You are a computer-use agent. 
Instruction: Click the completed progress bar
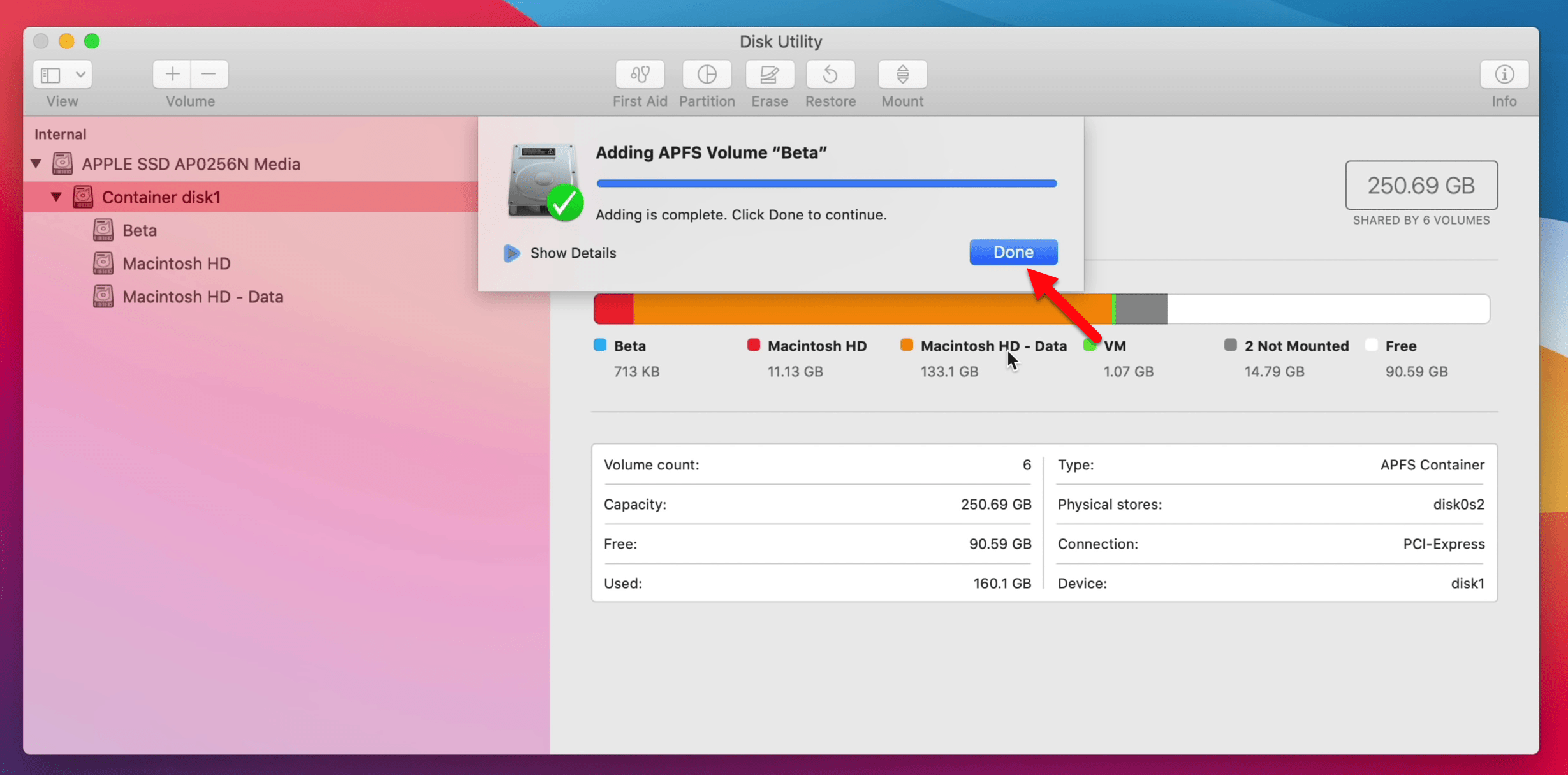pyautogui.click(x=826, y=184)
